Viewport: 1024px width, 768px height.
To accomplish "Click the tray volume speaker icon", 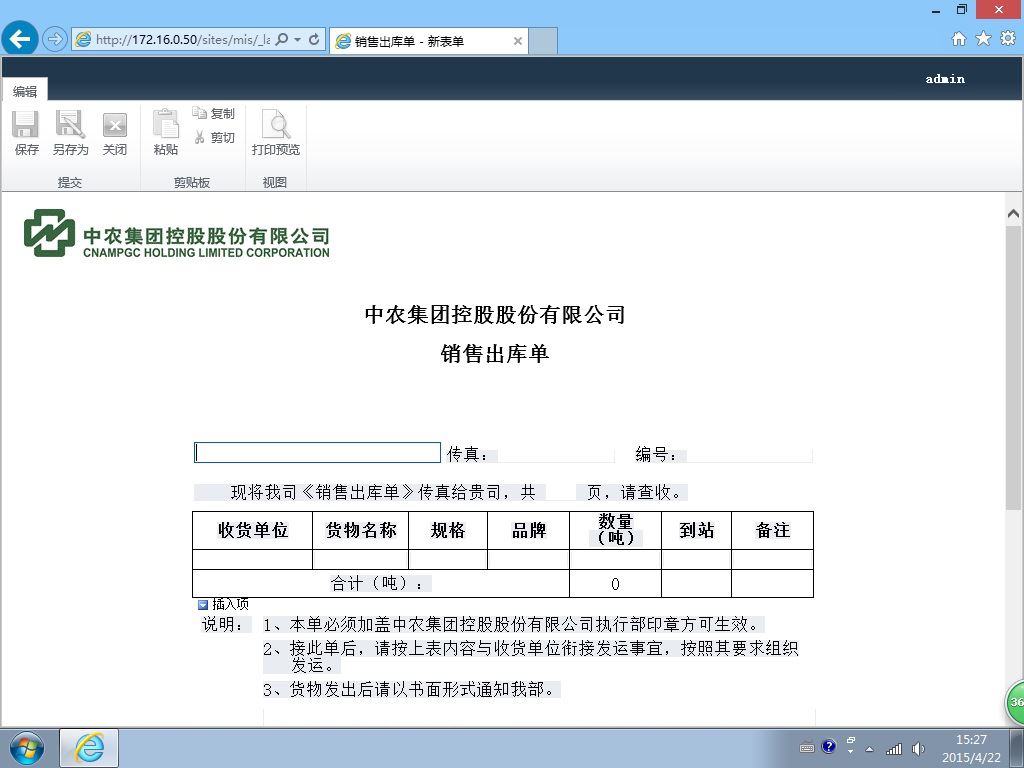I will [918, 749].
